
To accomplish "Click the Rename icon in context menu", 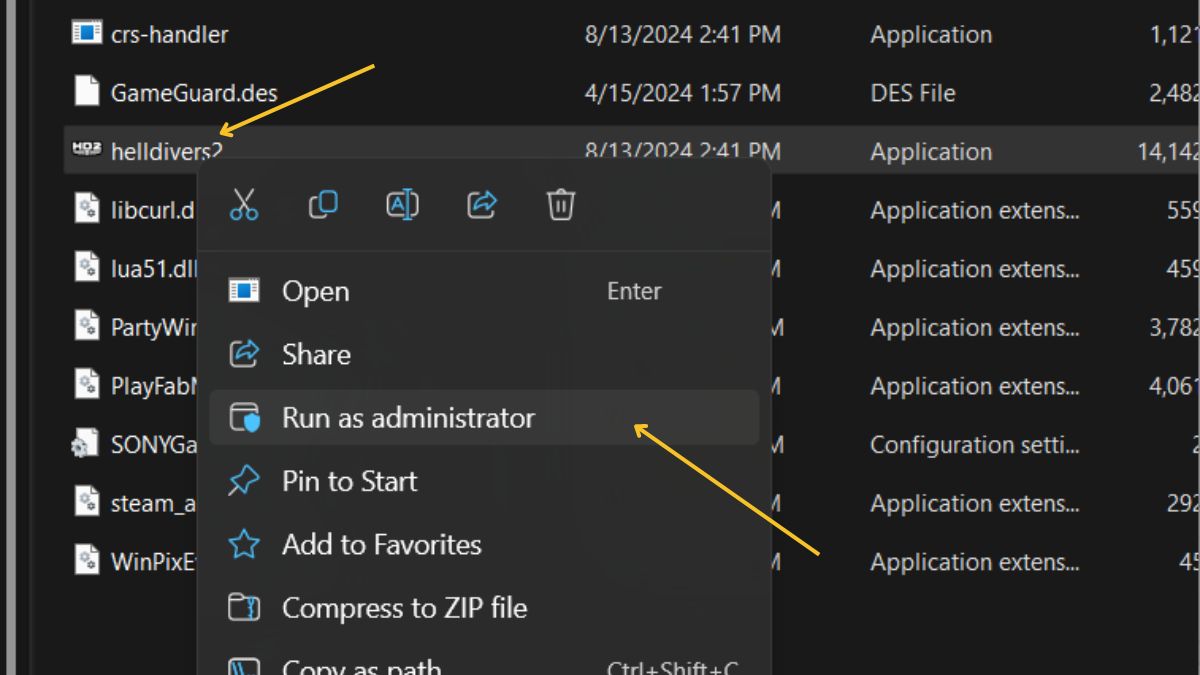I will click(402, 205).
